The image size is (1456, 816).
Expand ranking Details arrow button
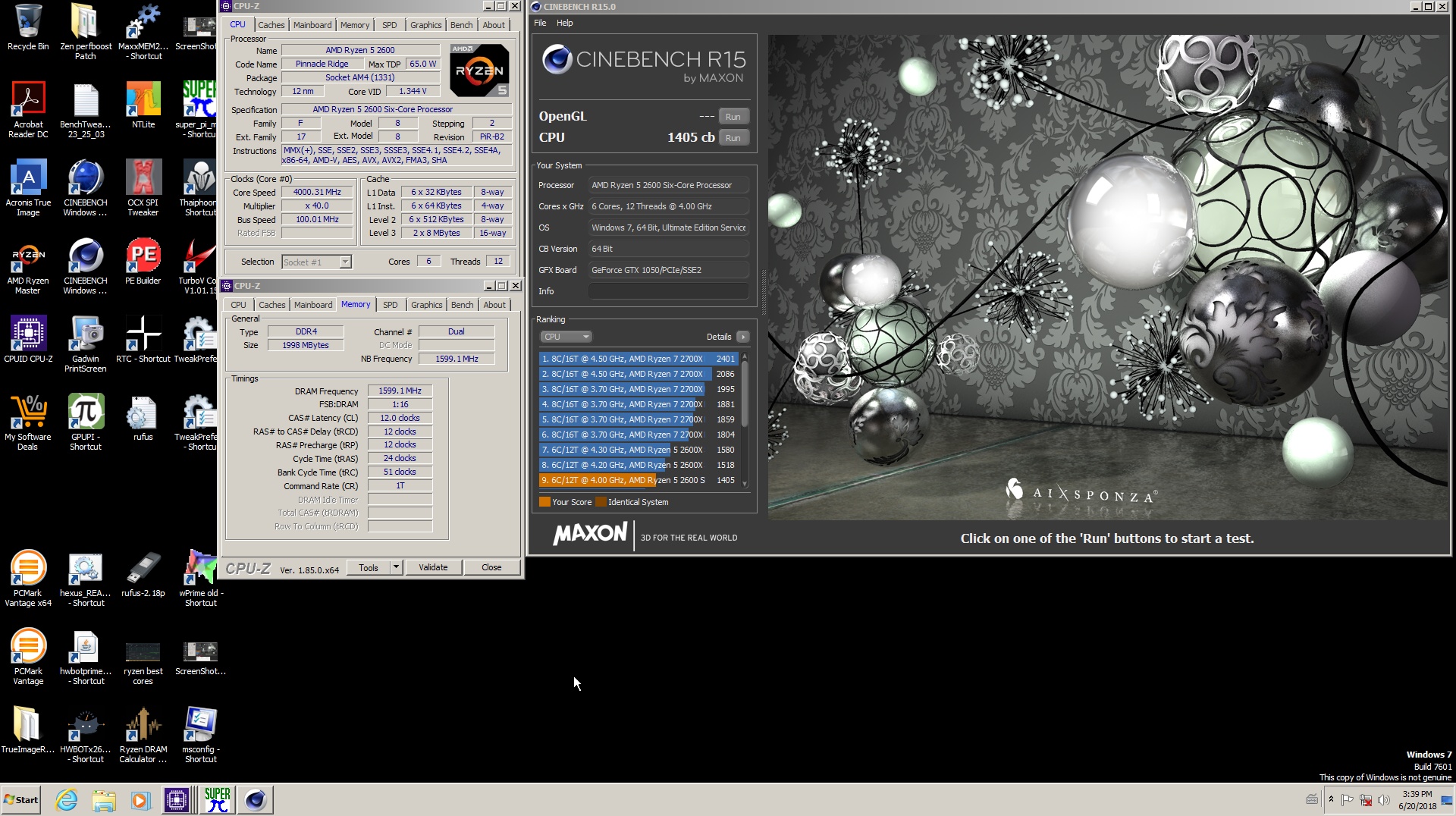click(742, 337)
